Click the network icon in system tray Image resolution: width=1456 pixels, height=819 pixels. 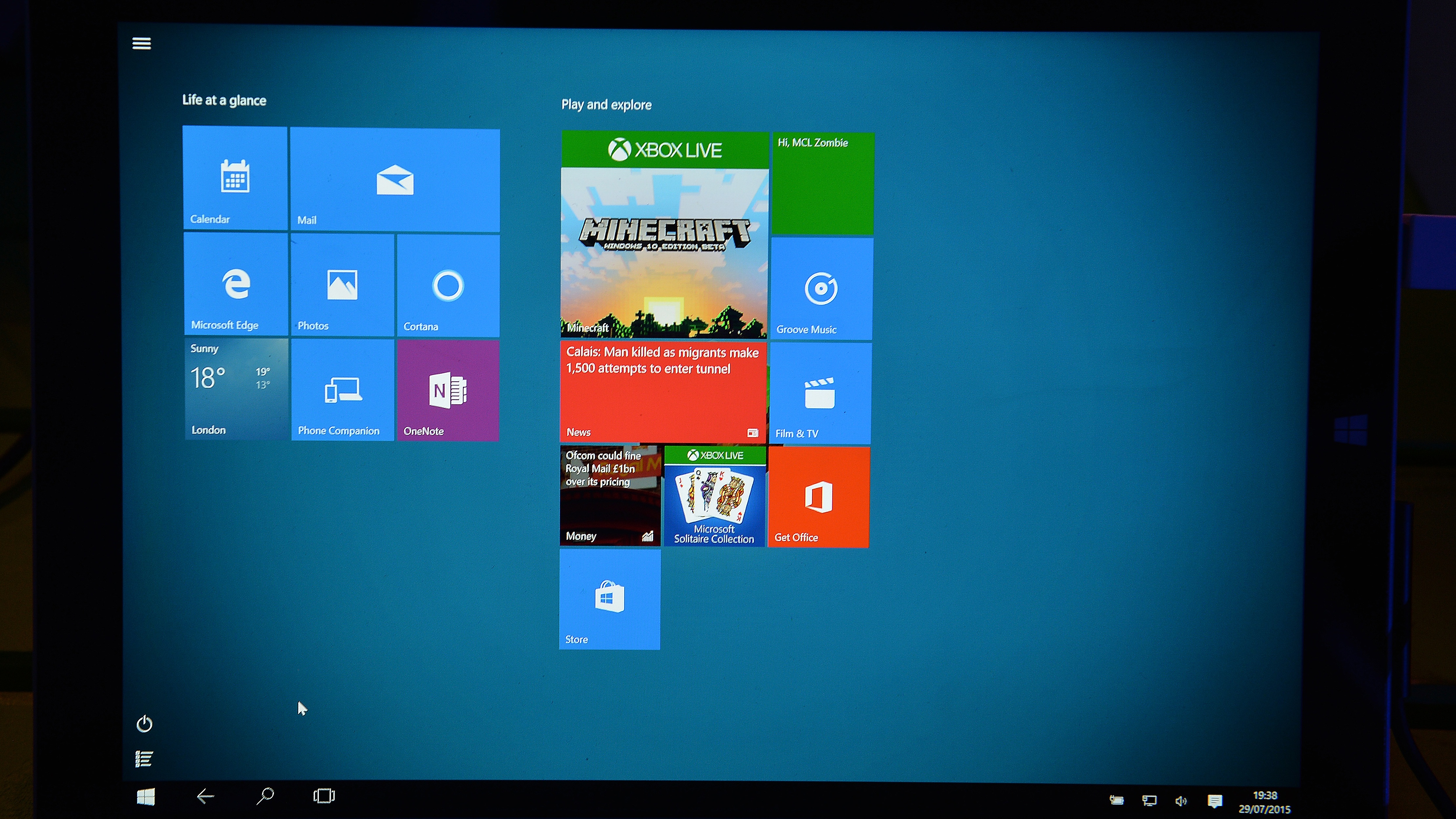click(1149, 800)
